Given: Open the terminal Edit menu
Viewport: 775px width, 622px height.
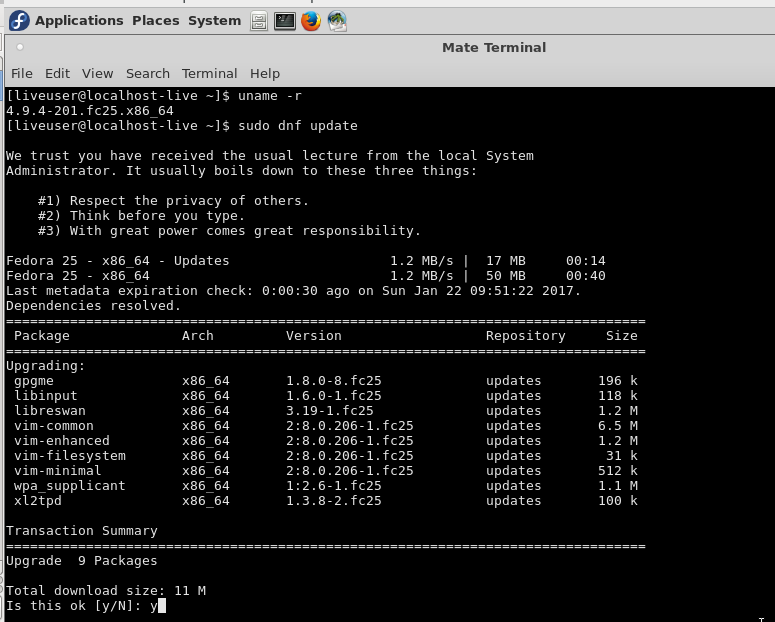Looking at the screenshot, I should coord(57,74).
